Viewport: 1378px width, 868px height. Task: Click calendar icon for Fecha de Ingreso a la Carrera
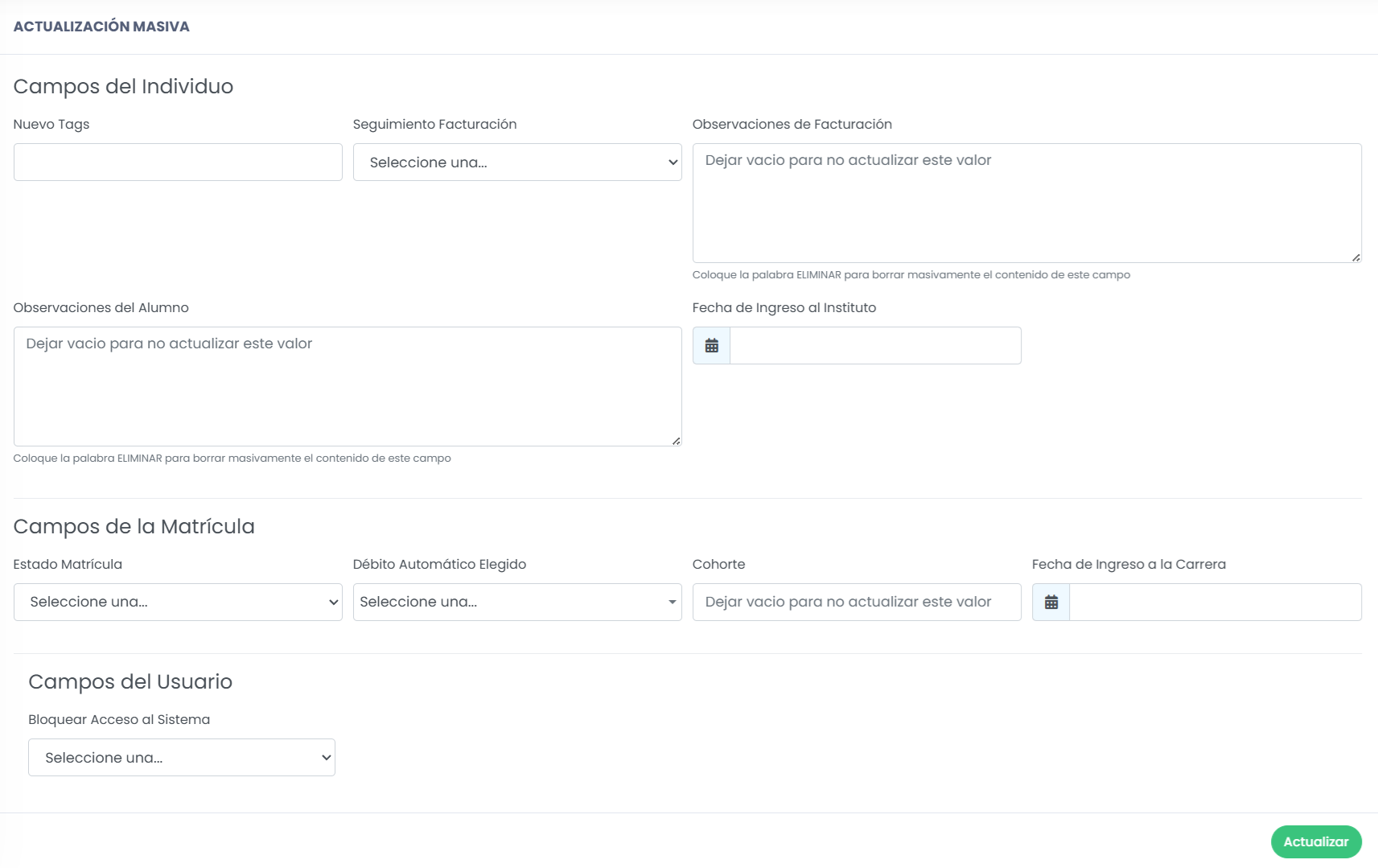[x=1051, y=603]
